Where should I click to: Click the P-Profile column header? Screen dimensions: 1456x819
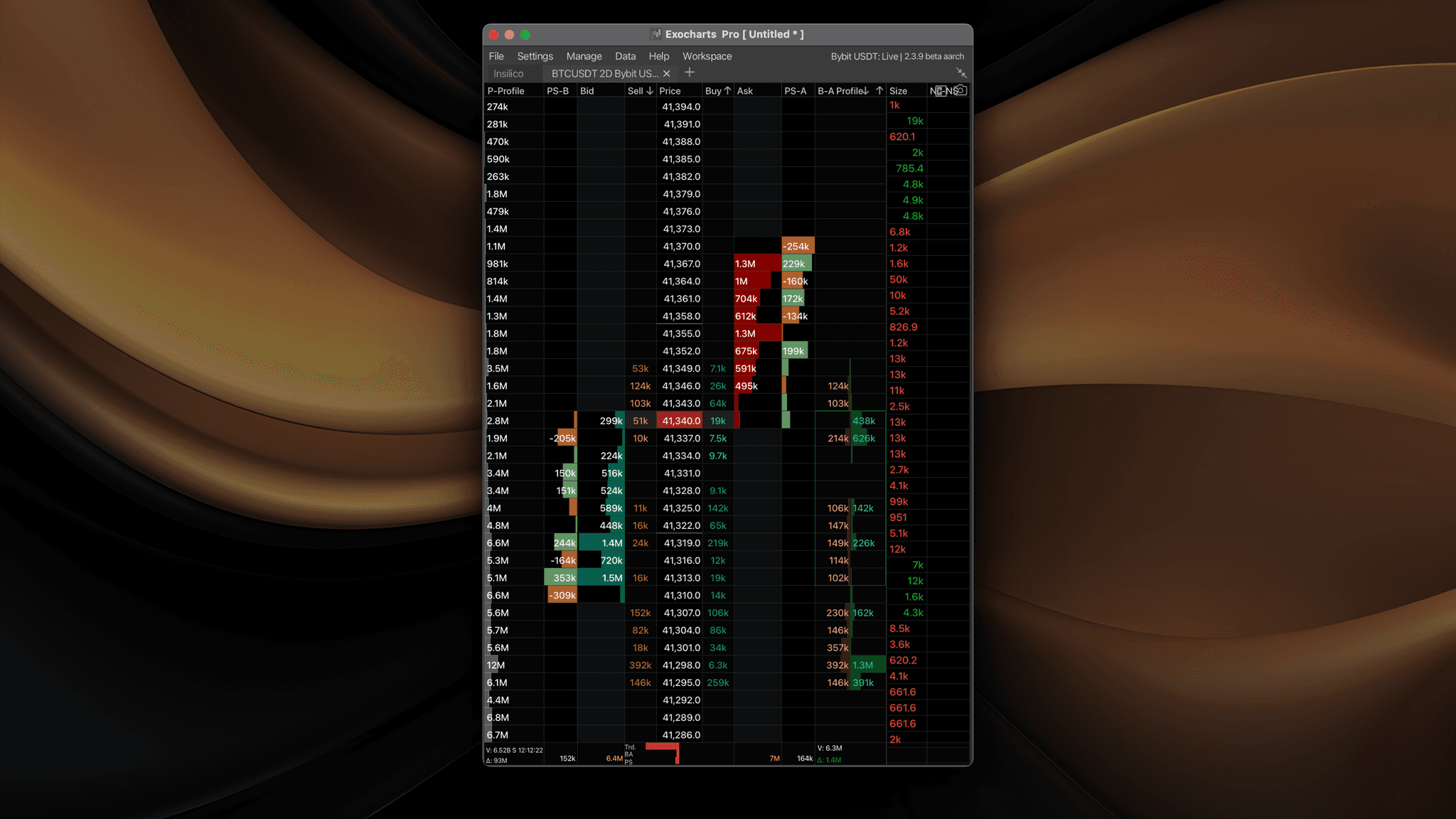tap(505, 91)
